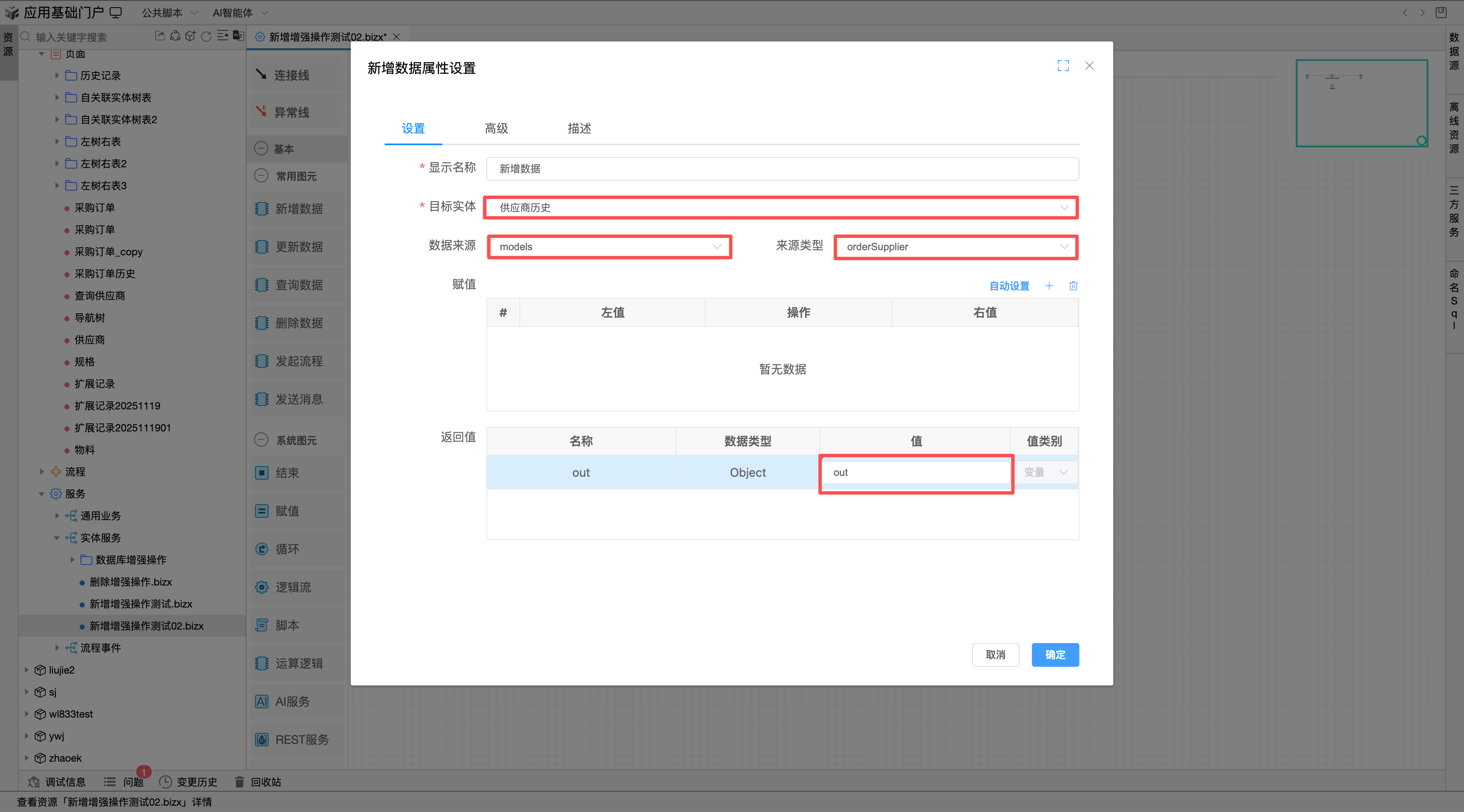Click the 自动设置 link

(x=1009, y=286)
